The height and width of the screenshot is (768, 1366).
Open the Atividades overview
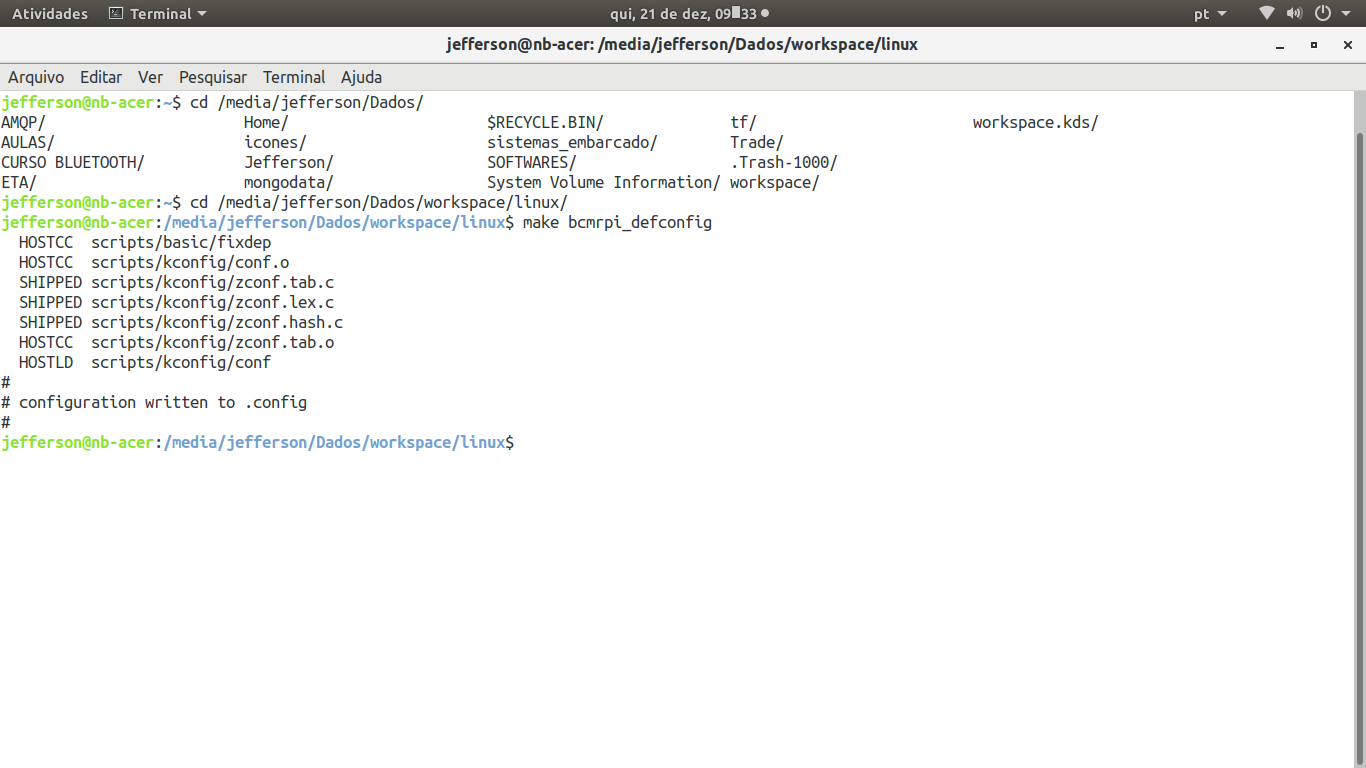50,14
